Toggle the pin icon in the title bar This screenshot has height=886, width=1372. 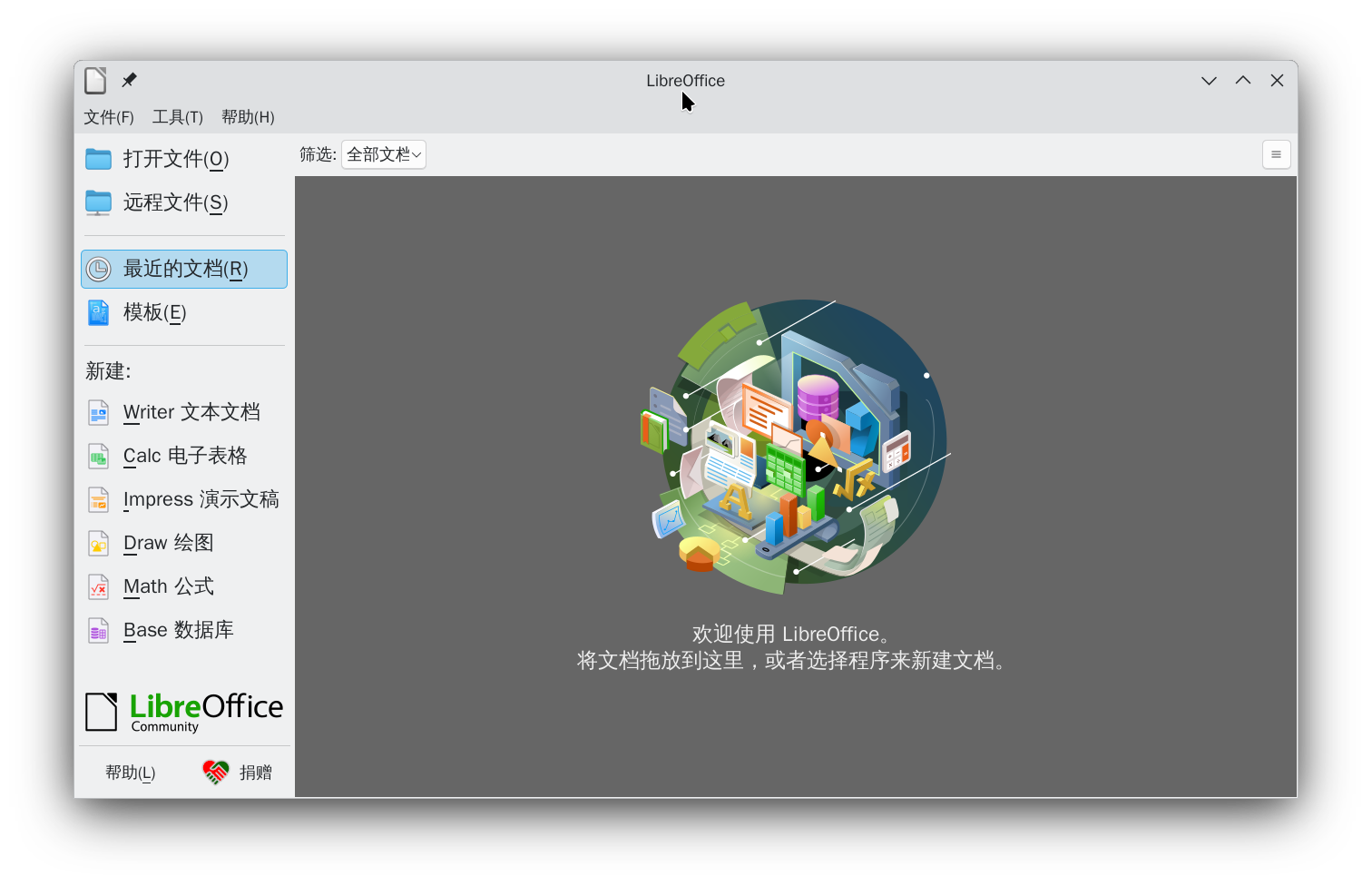point(128,80)
